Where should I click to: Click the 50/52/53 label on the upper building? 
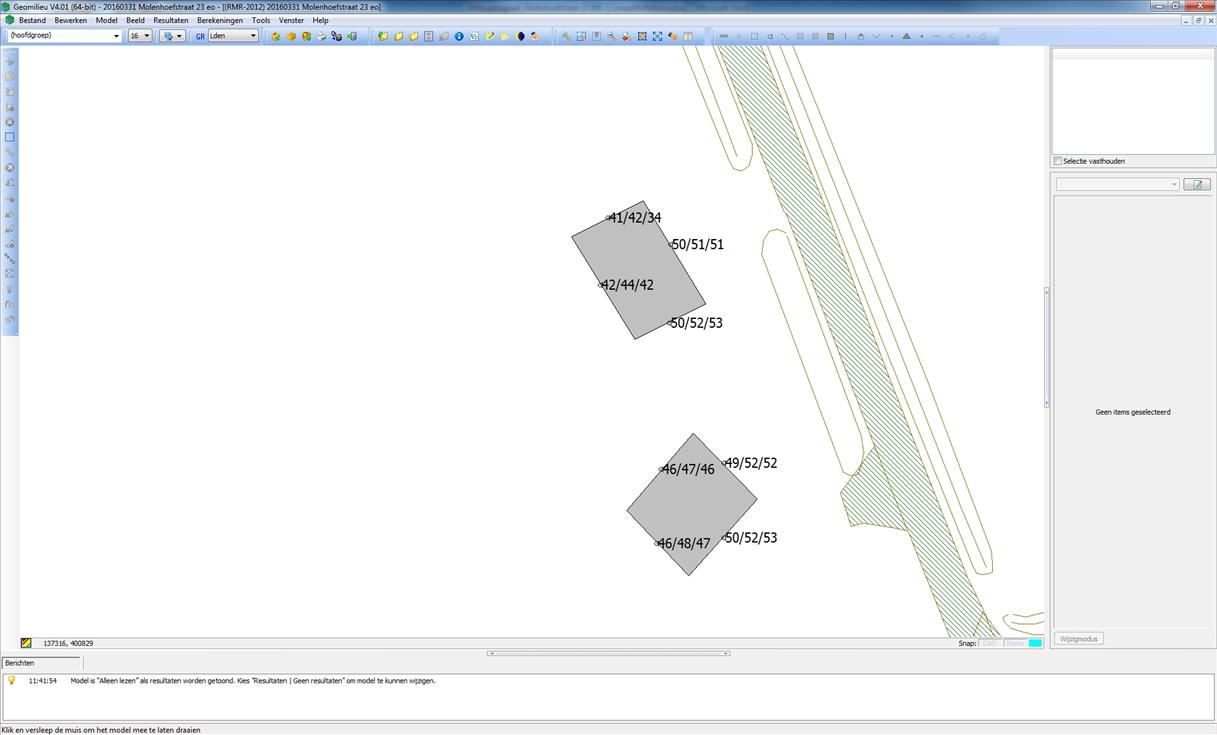click(697, 323)
